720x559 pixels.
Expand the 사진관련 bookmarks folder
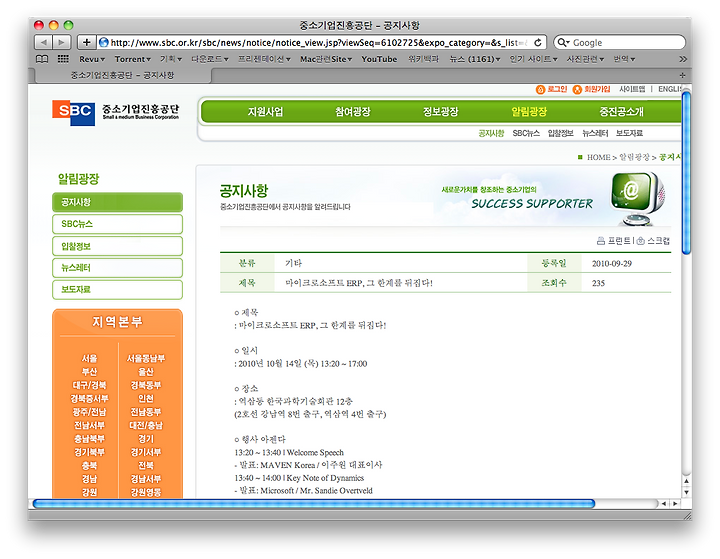pos(585,59)
